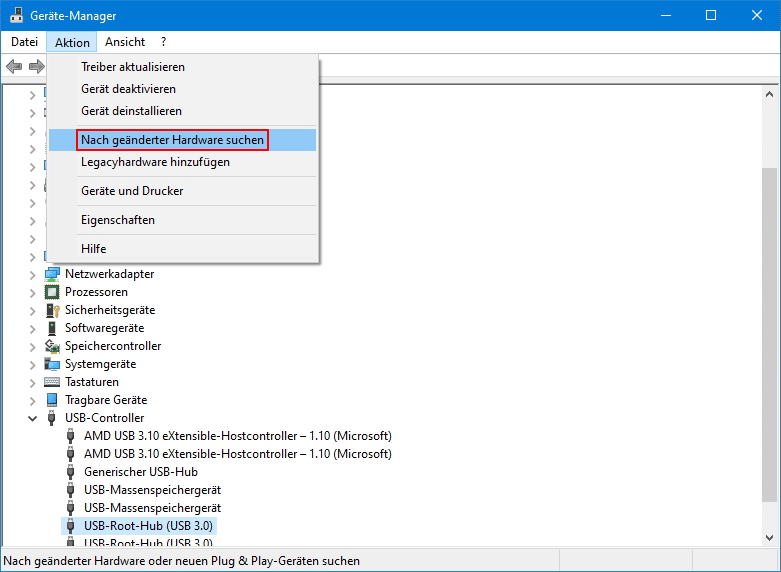The image size is (781, 572).
Task: Click the Prozessoren chip icon
Action: [x=53, y=292]
